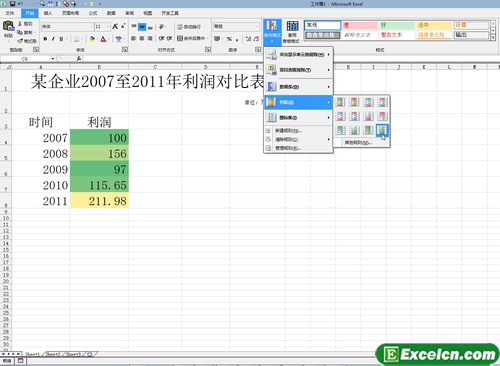Screen dimensions: 500x366
Task: Click the font color red A icon
Action: [x=103, y=39]
